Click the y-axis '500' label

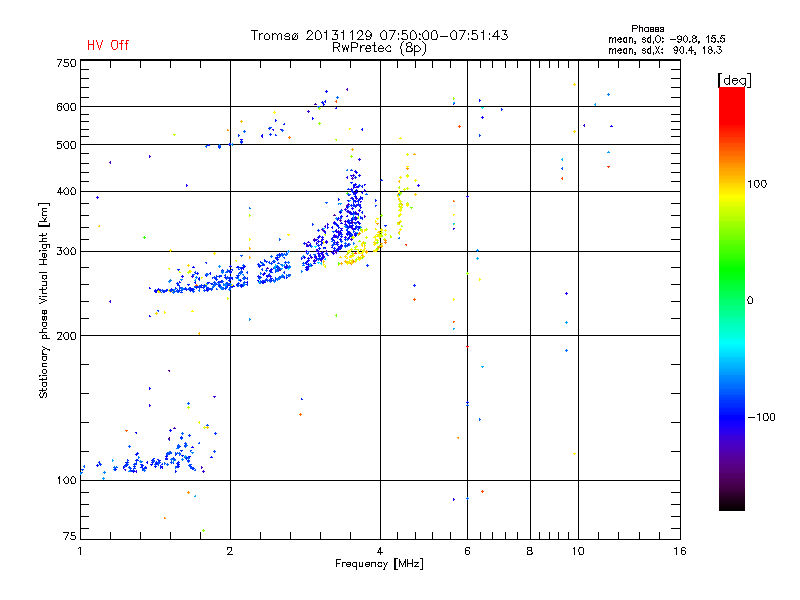click(x=66, y=145)
